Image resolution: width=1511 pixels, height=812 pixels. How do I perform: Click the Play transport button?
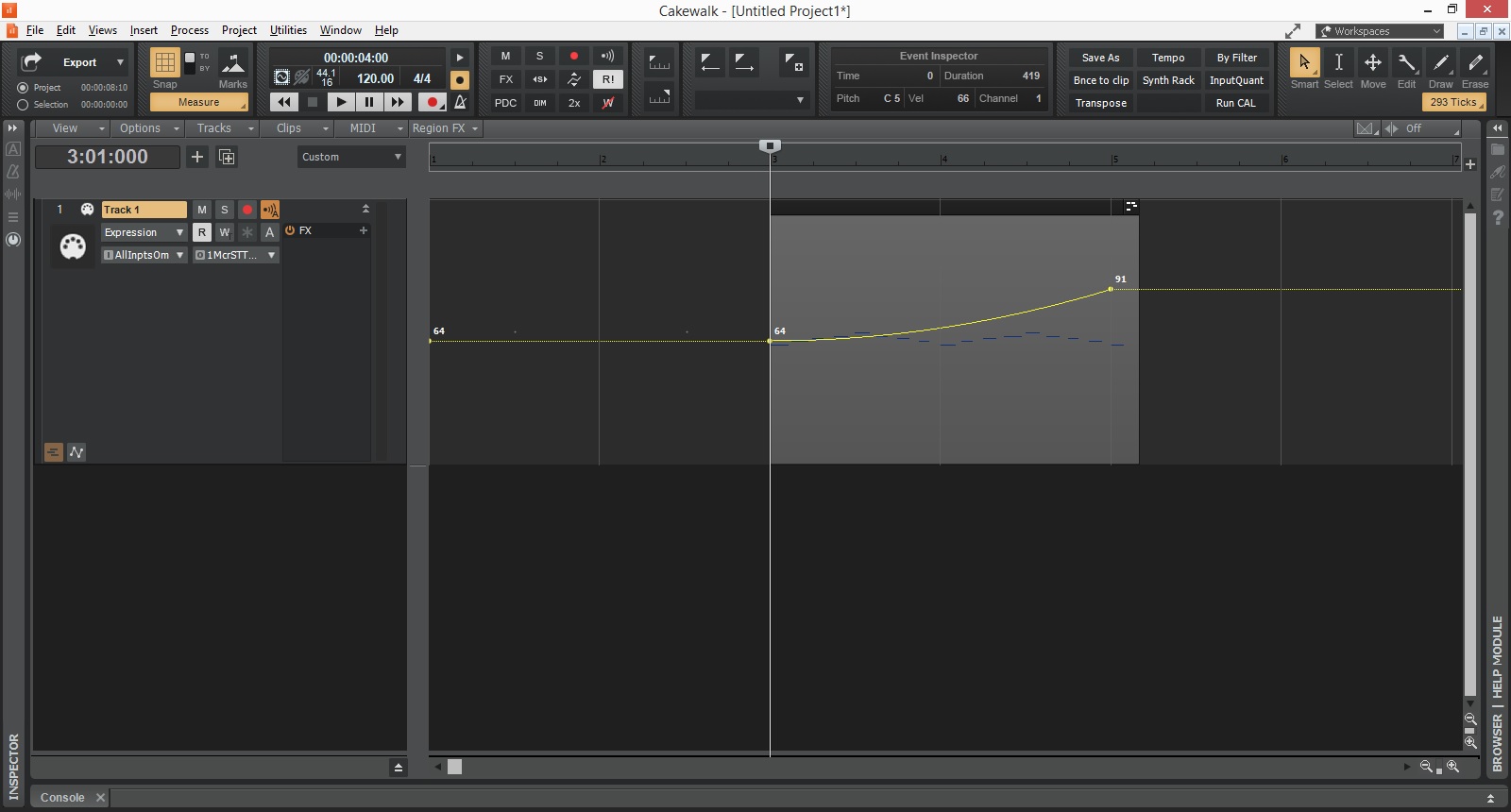341,102
